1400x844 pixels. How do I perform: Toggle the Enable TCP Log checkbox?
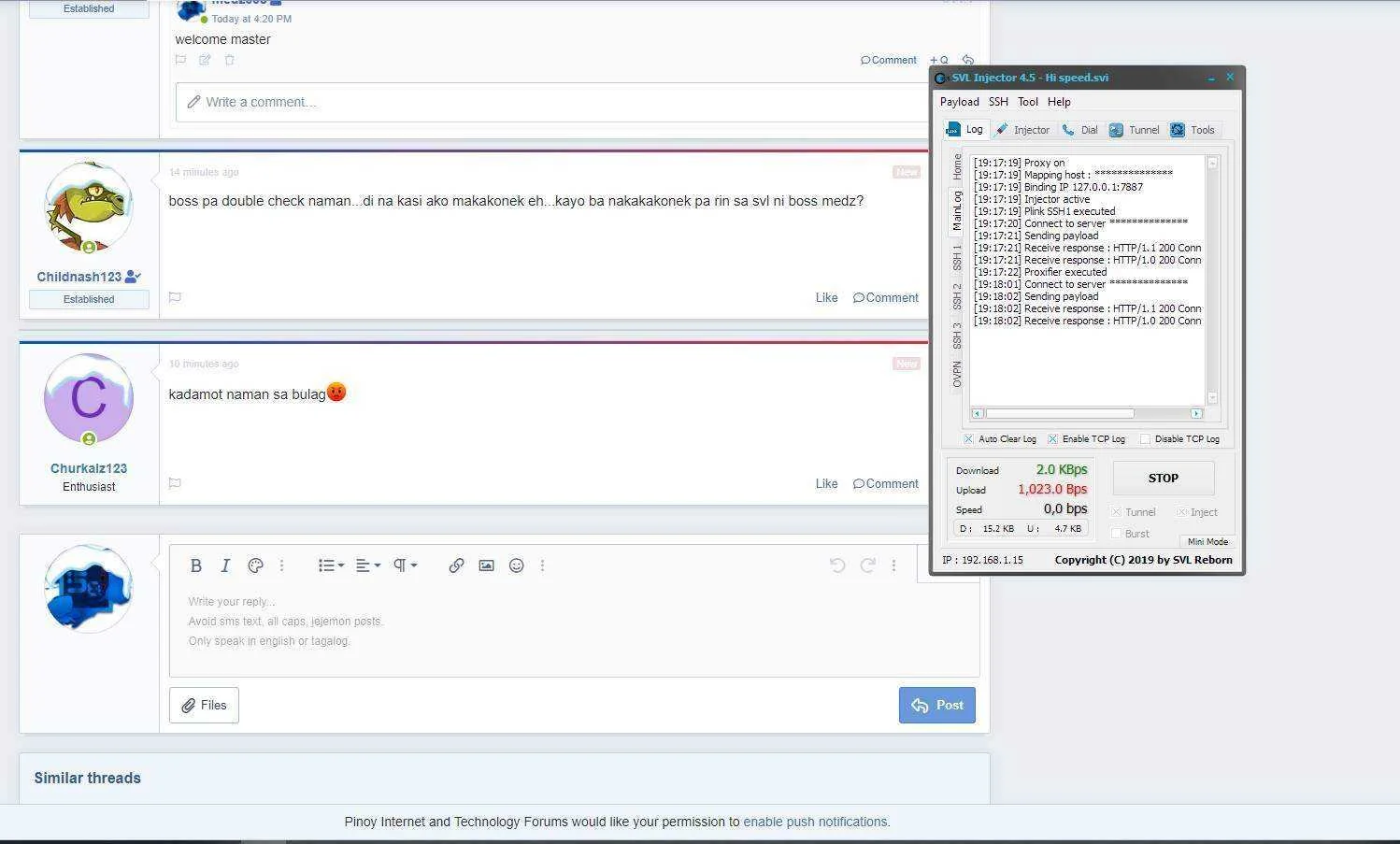[x=1053, y=439]
